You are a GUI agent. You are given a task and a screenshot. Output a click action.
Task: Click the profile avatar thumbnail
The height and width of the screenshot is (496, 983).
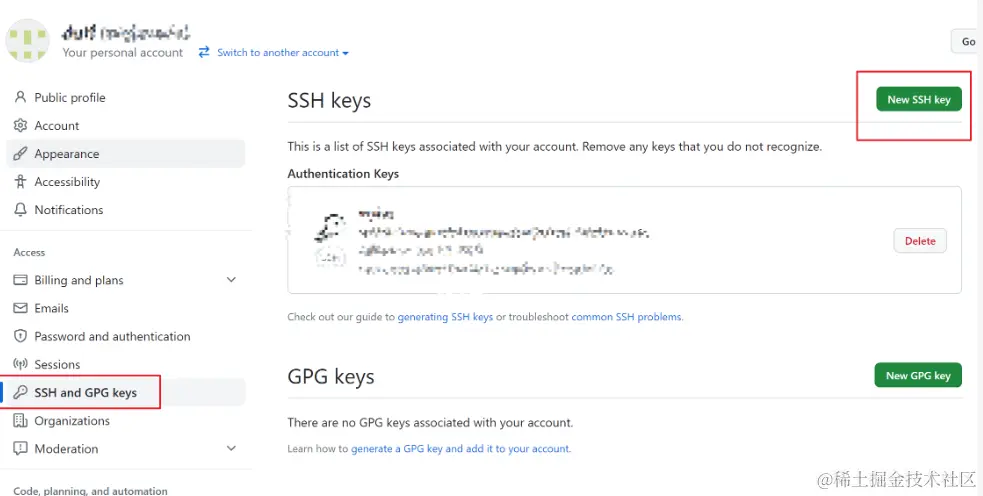coord(29,42)
